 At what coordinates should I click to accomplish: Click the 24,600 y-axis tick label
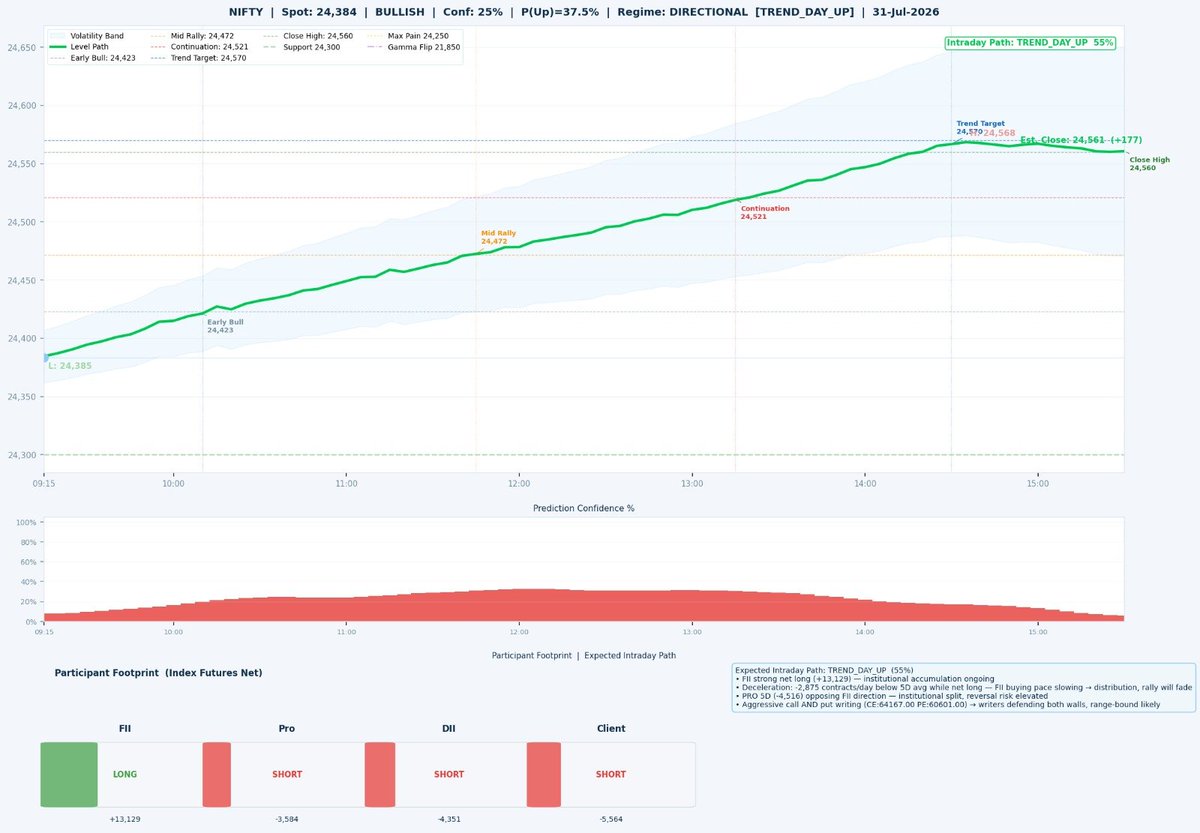click(x=22, y=105)
